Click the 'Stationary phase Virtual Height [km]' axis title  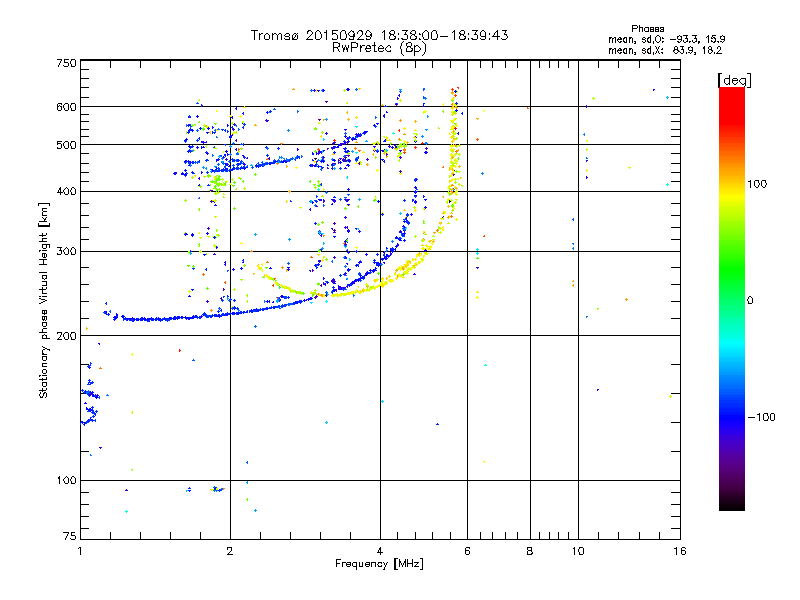[x=44, y=301]
